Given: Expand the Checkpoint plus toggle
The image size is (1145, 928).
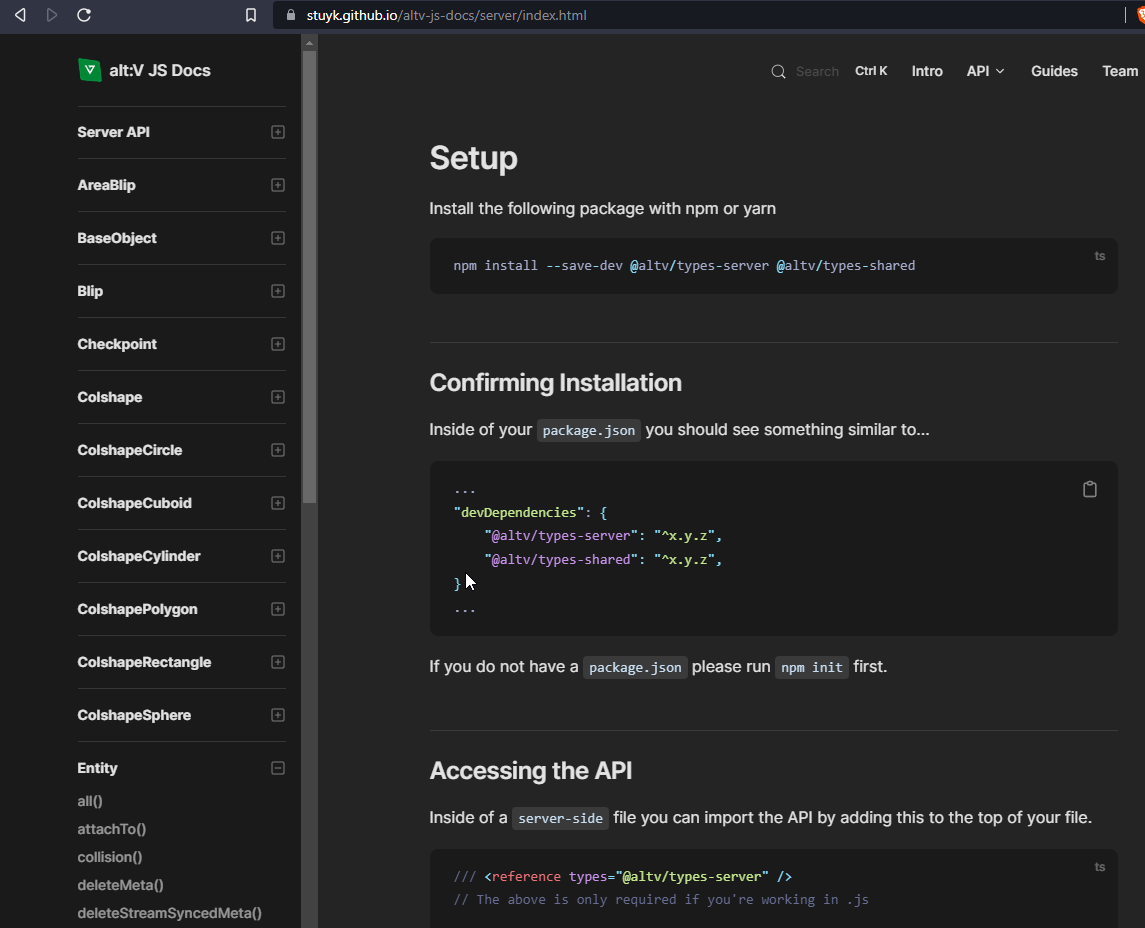Looking at the screenshot, I should pyautogui.click(x=278, y=344).
